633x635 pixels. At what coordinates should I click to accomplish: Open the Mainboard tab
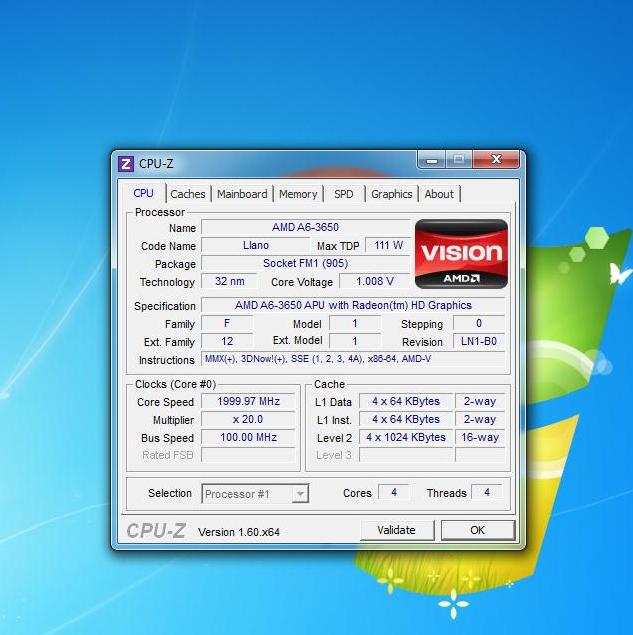click(242, 194)
